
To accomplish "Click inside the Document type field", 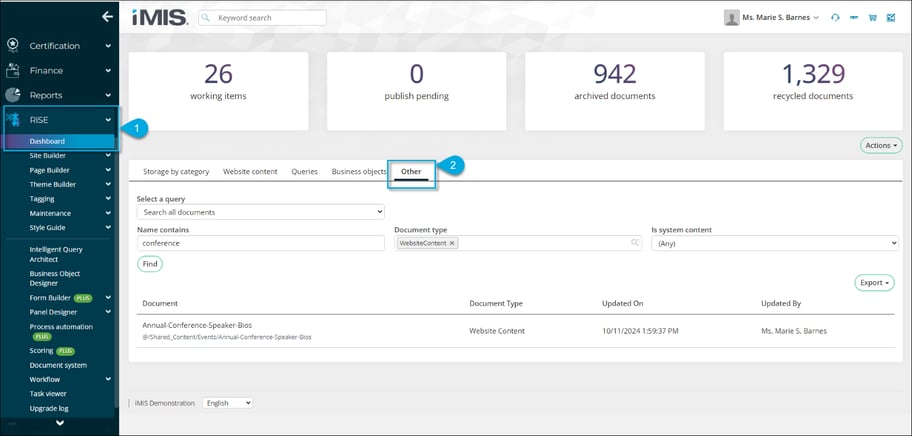I will pos(518,244).
